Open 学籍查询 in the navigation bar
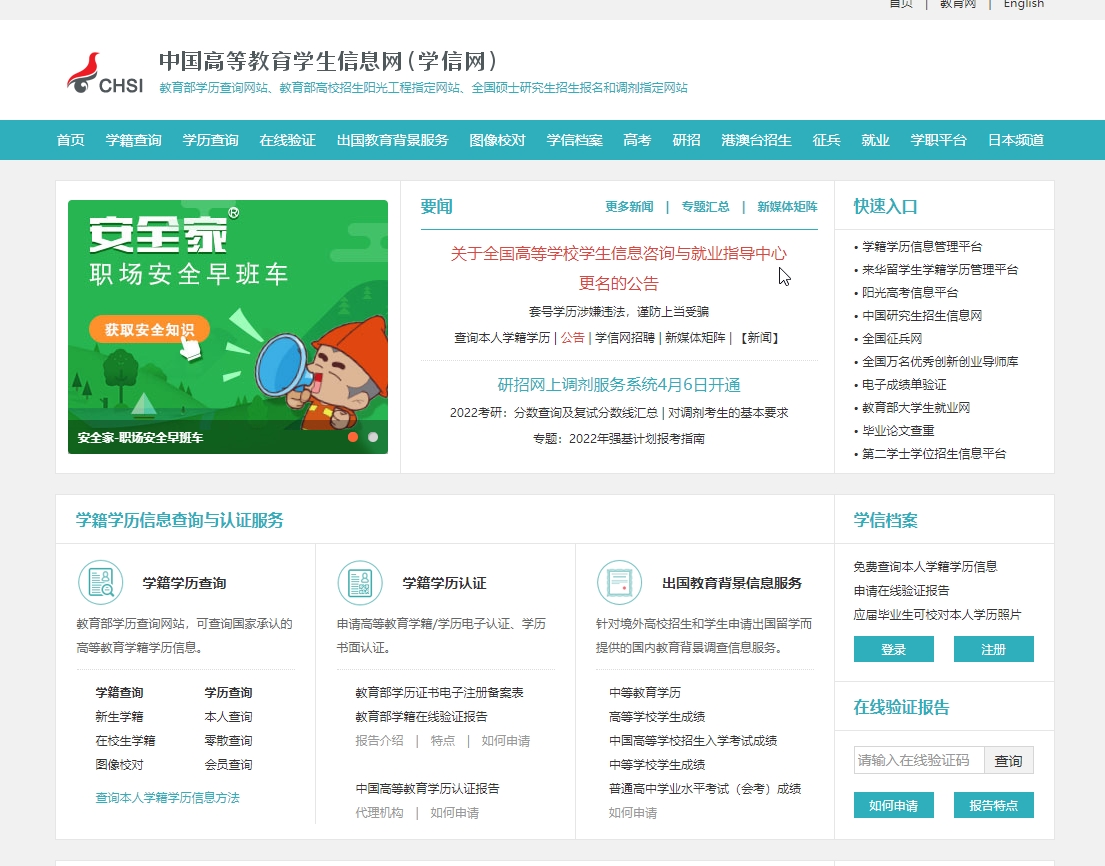 (x=133, y=140)
